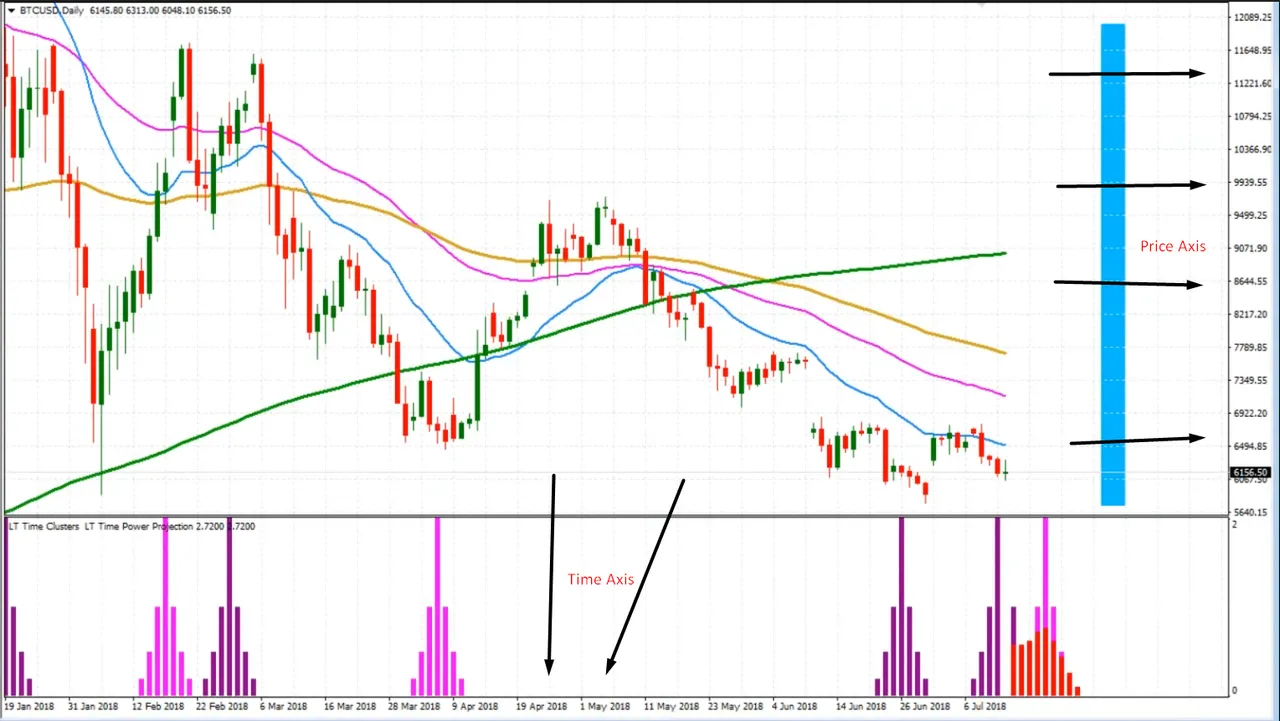The image size is (1280, 721).
Task: Click the 12089.25 price scale label
Action: [1254, 18]
